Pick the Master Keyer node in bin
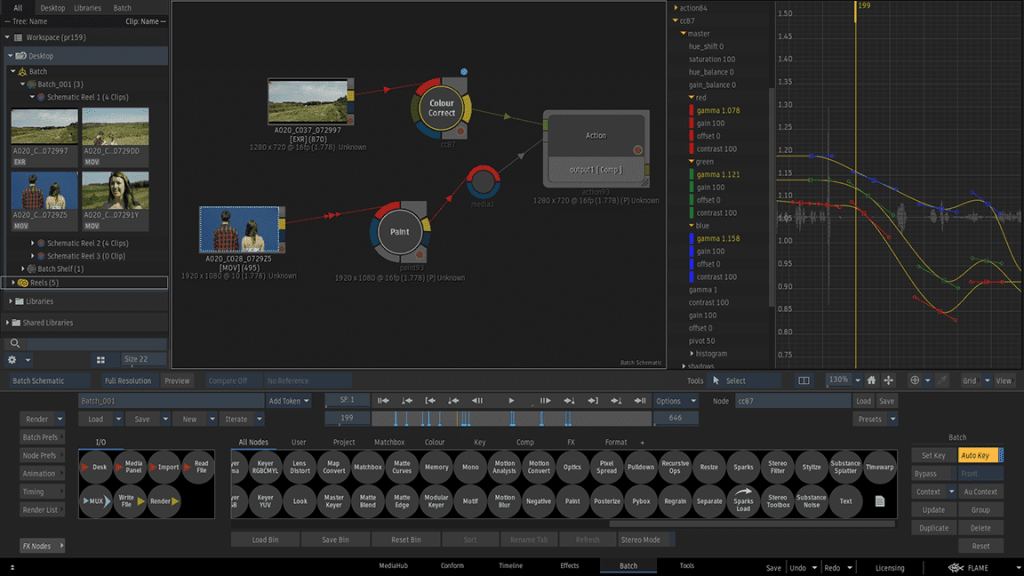This screenshot has width=1024, height=576. [333, 501]
